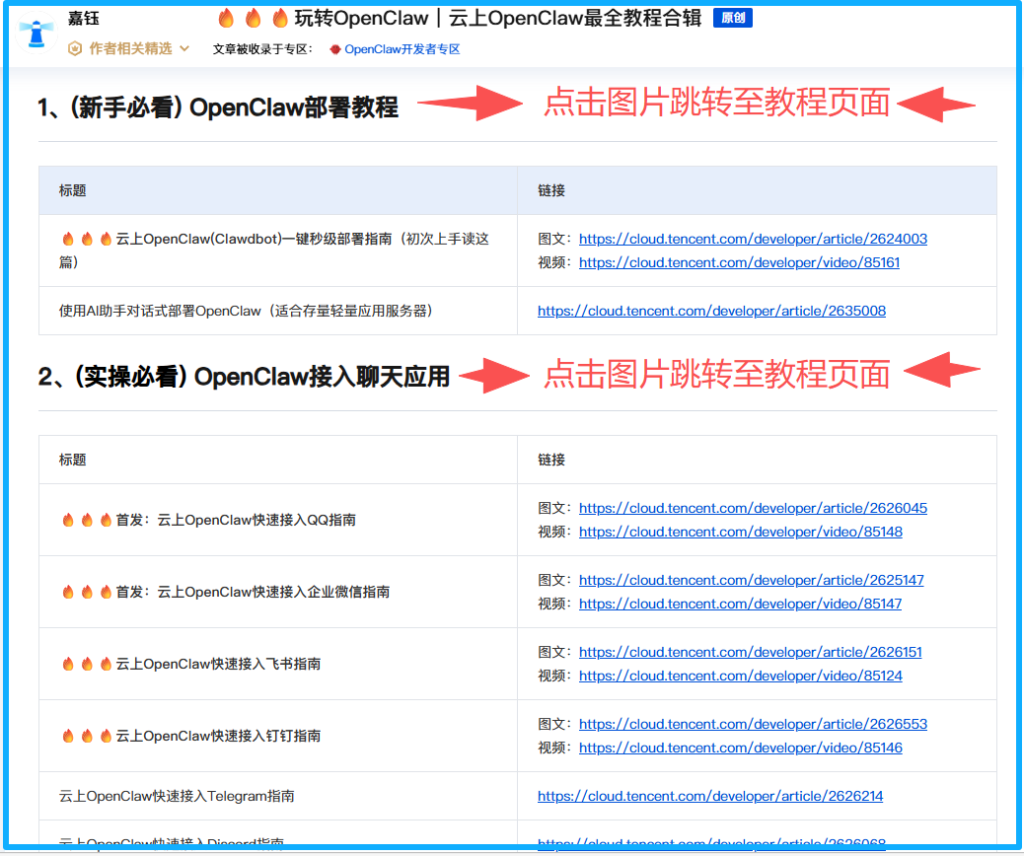Open QQ guide video link 85148
This screenshot has width=1024, height=856.
click(740, 532)
